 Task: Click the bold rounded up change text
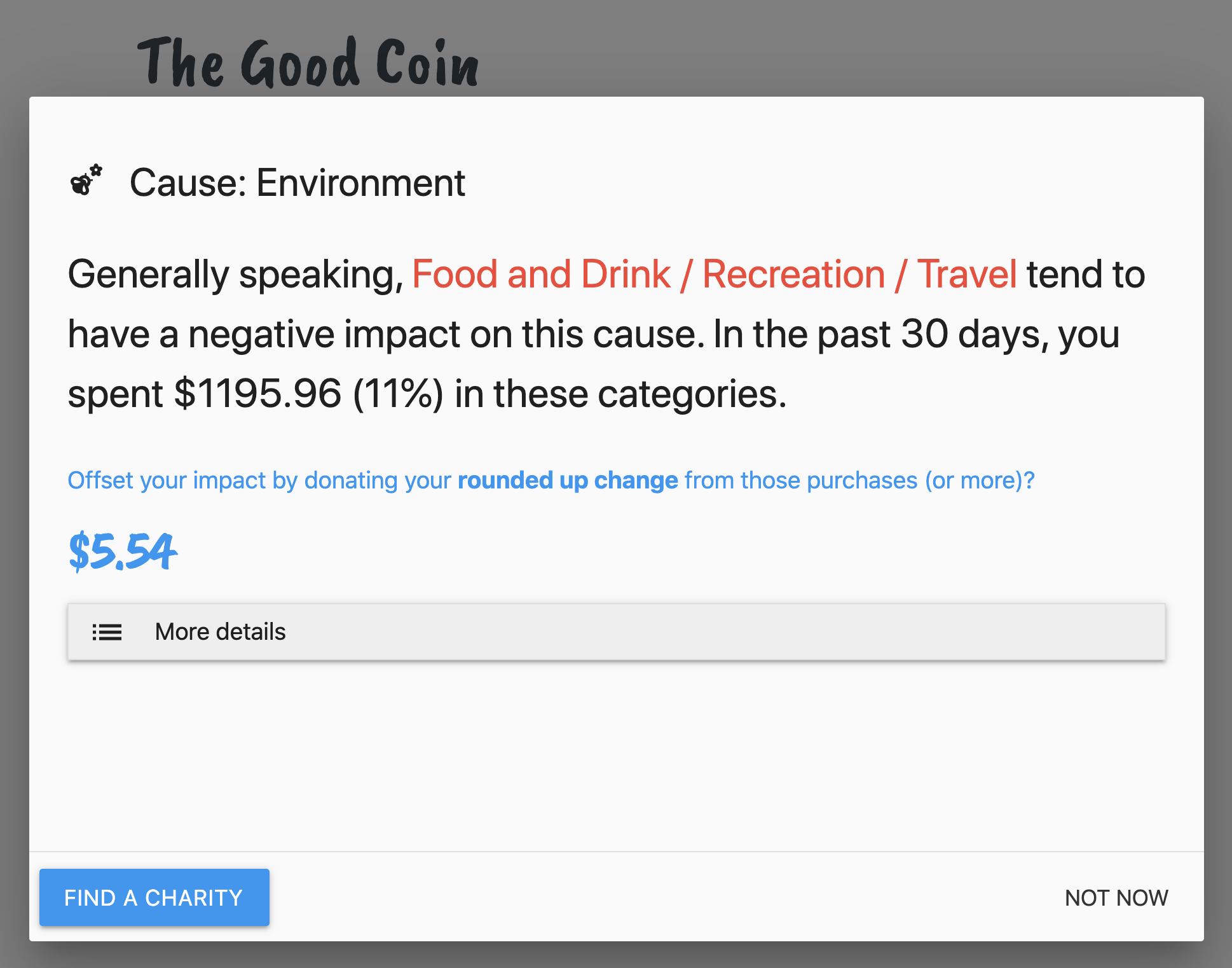tap(568, 480)
